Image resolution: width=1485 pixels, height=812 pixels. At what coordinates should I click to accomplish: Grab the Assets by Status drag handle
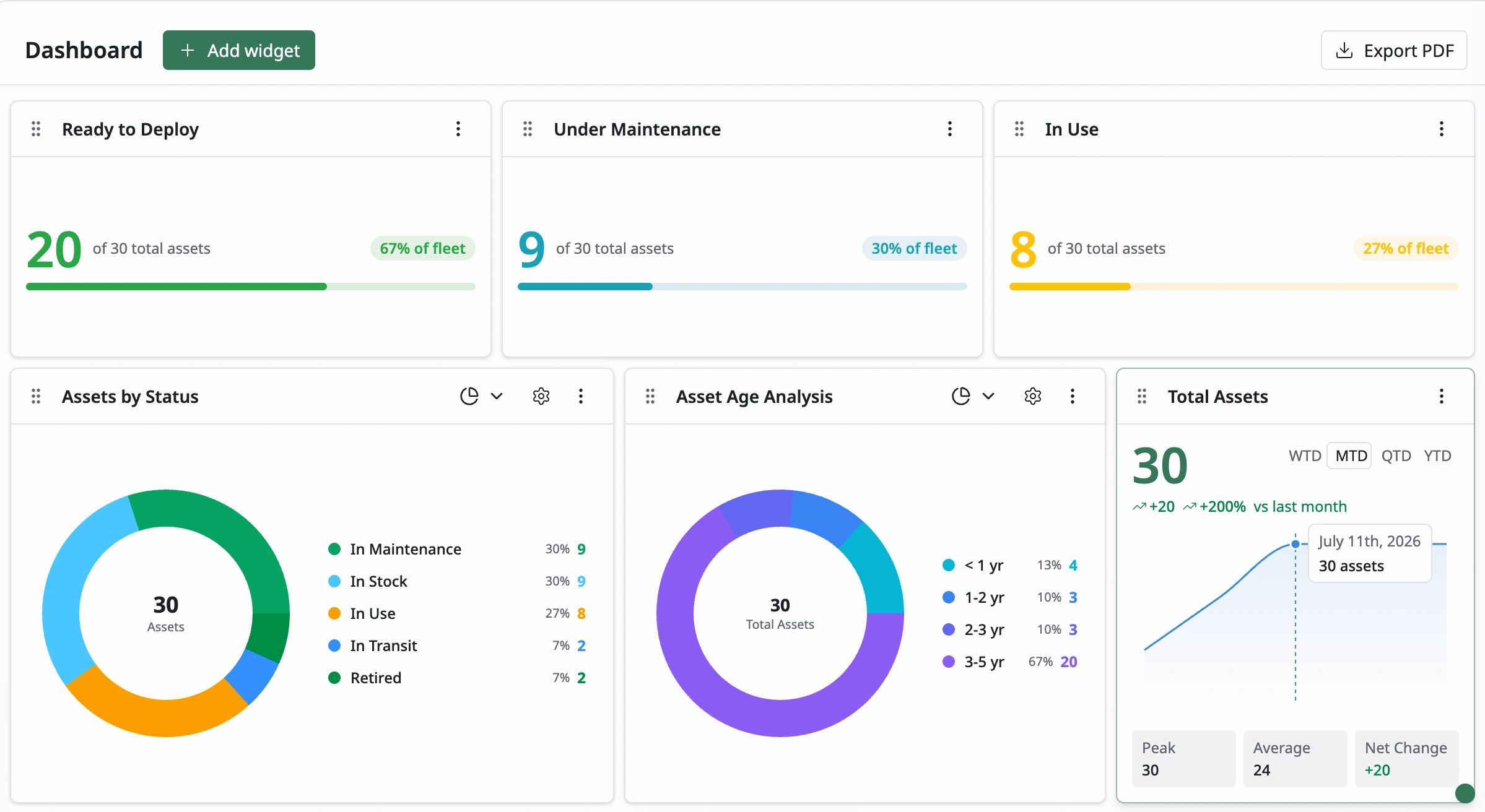[x=36, y=396]
